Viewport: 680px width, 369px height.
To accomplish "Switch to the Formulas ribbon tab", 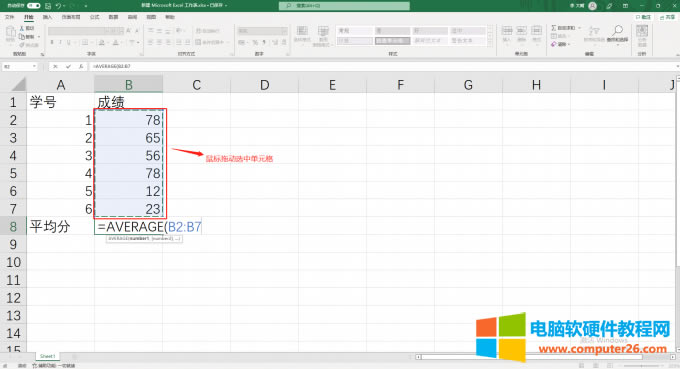I will coord(95,17).
